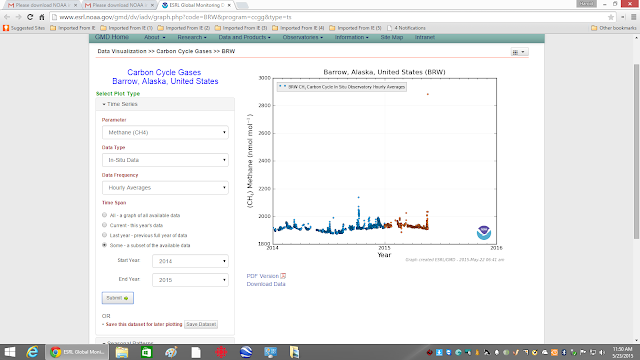Screen dimensions: 640x360
Task: Launch Internet Explorer from the taskbar
Action: coord(32,352)
